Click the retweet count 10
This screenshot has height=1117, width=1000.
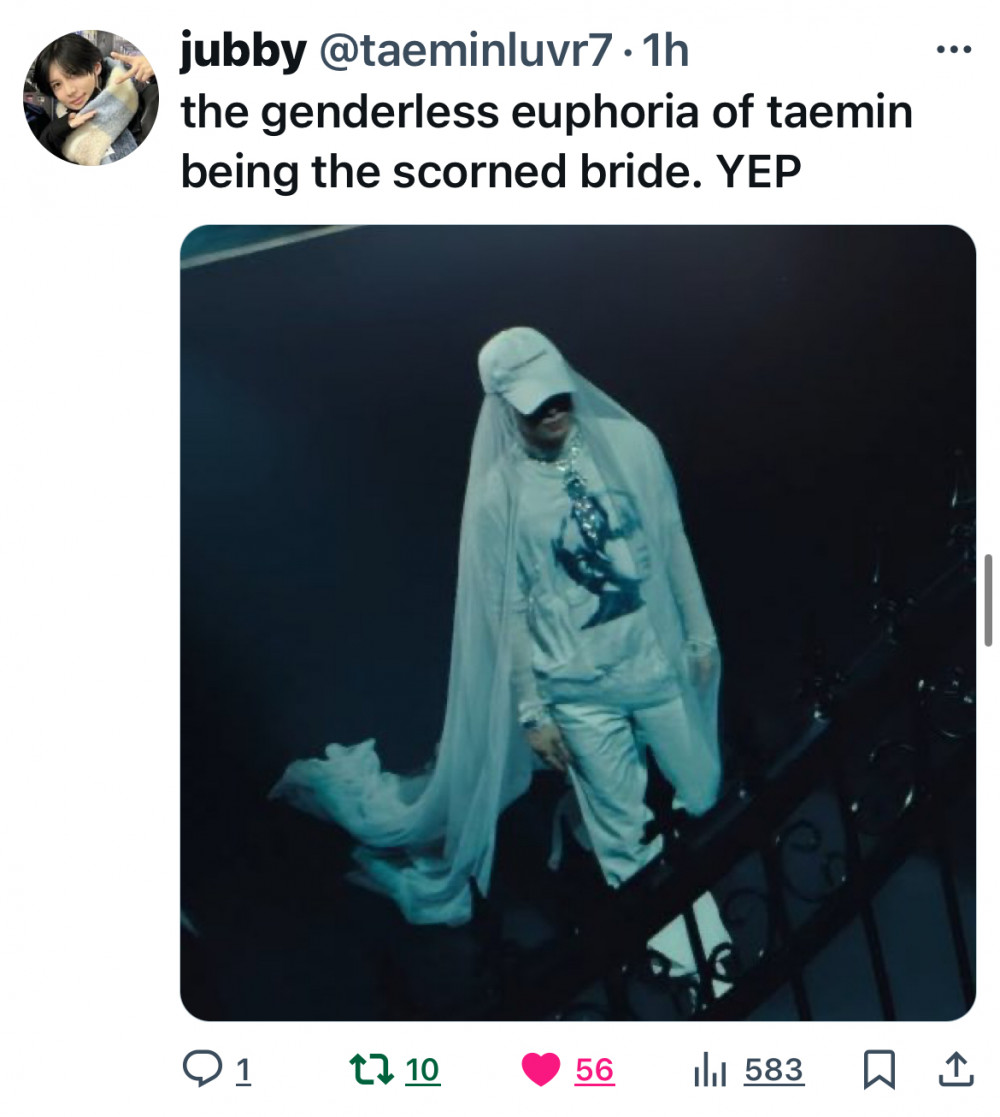(422, 1070)
